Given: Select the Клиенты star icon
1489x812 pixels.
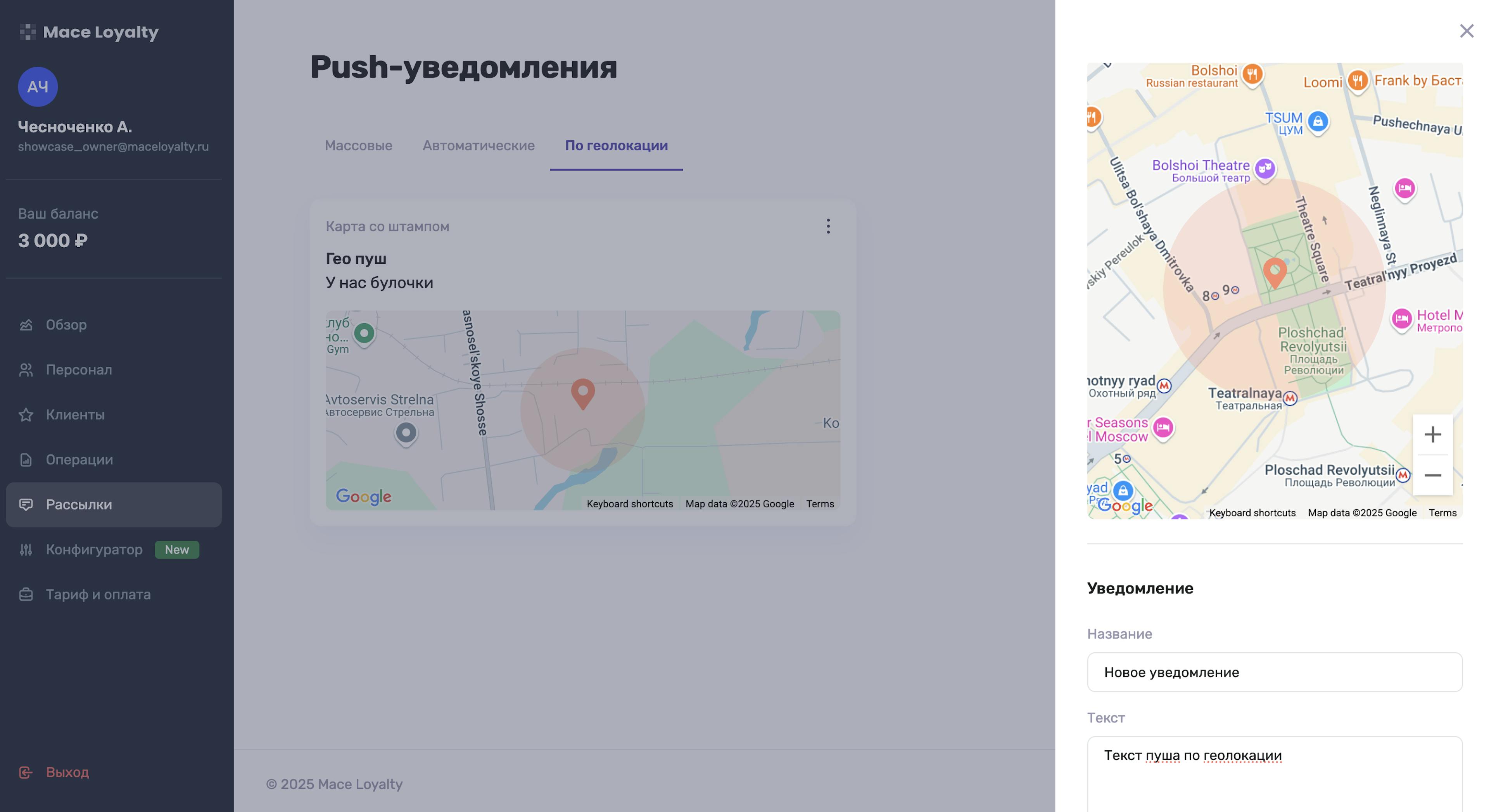Looking at the screenshot, I should [26, 414].
